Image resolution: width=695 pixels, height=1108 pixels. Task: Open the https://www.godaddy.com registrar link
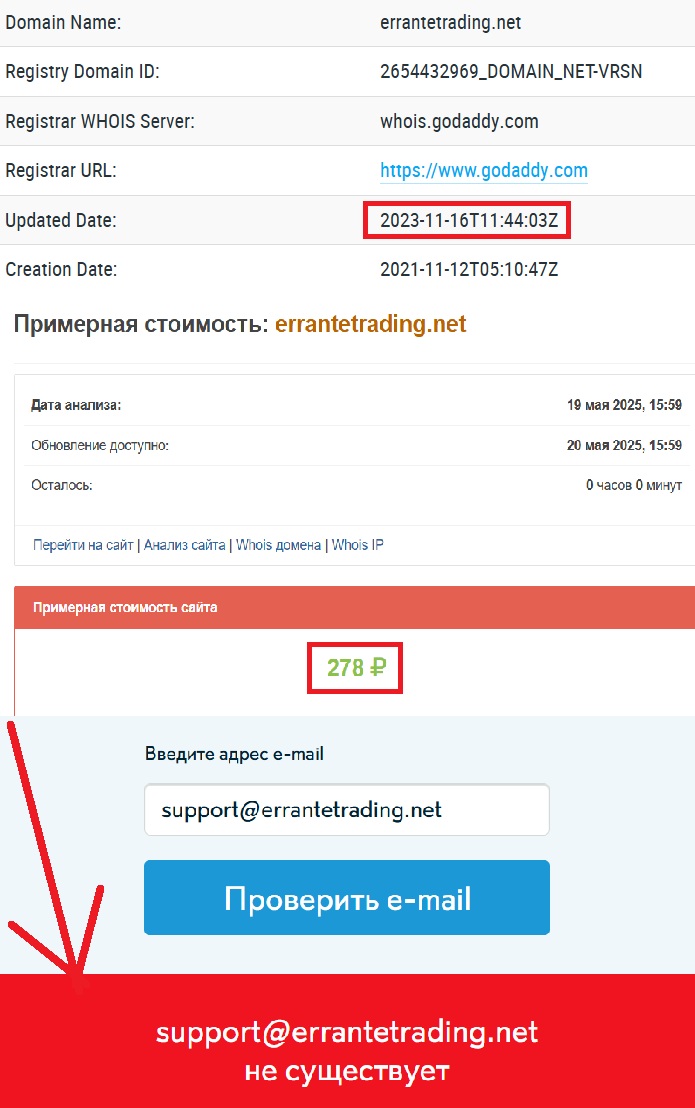point(484,170)
